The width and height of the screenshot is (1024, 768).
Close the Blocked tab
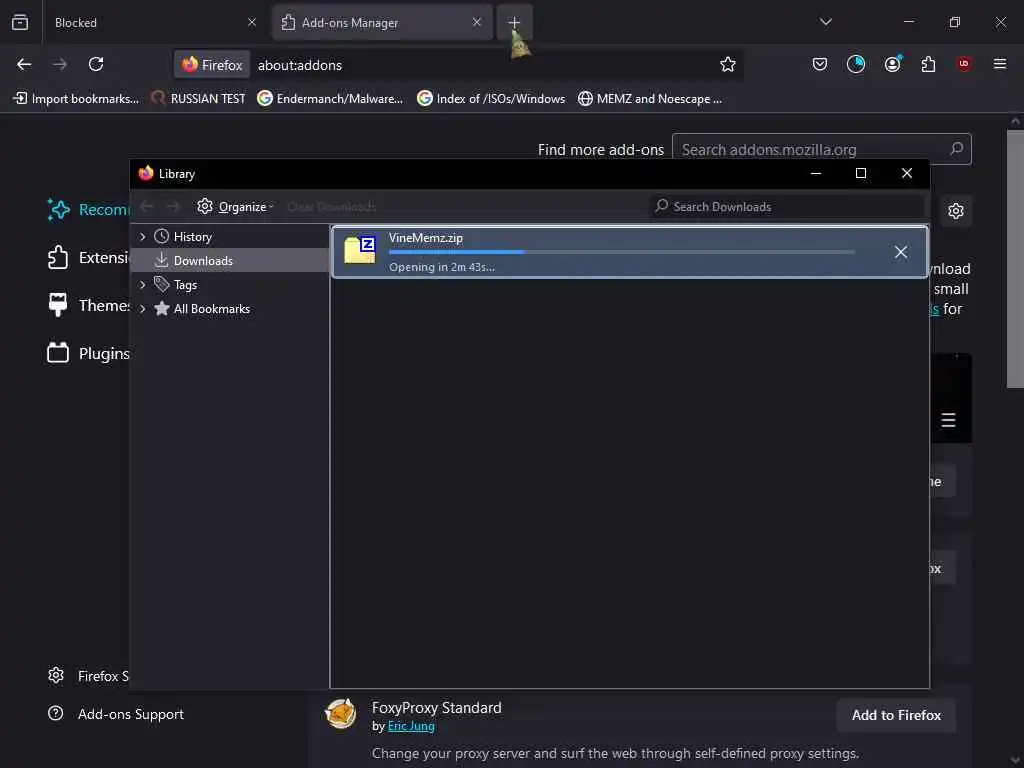pyautogui.click(x=252, y=22)
